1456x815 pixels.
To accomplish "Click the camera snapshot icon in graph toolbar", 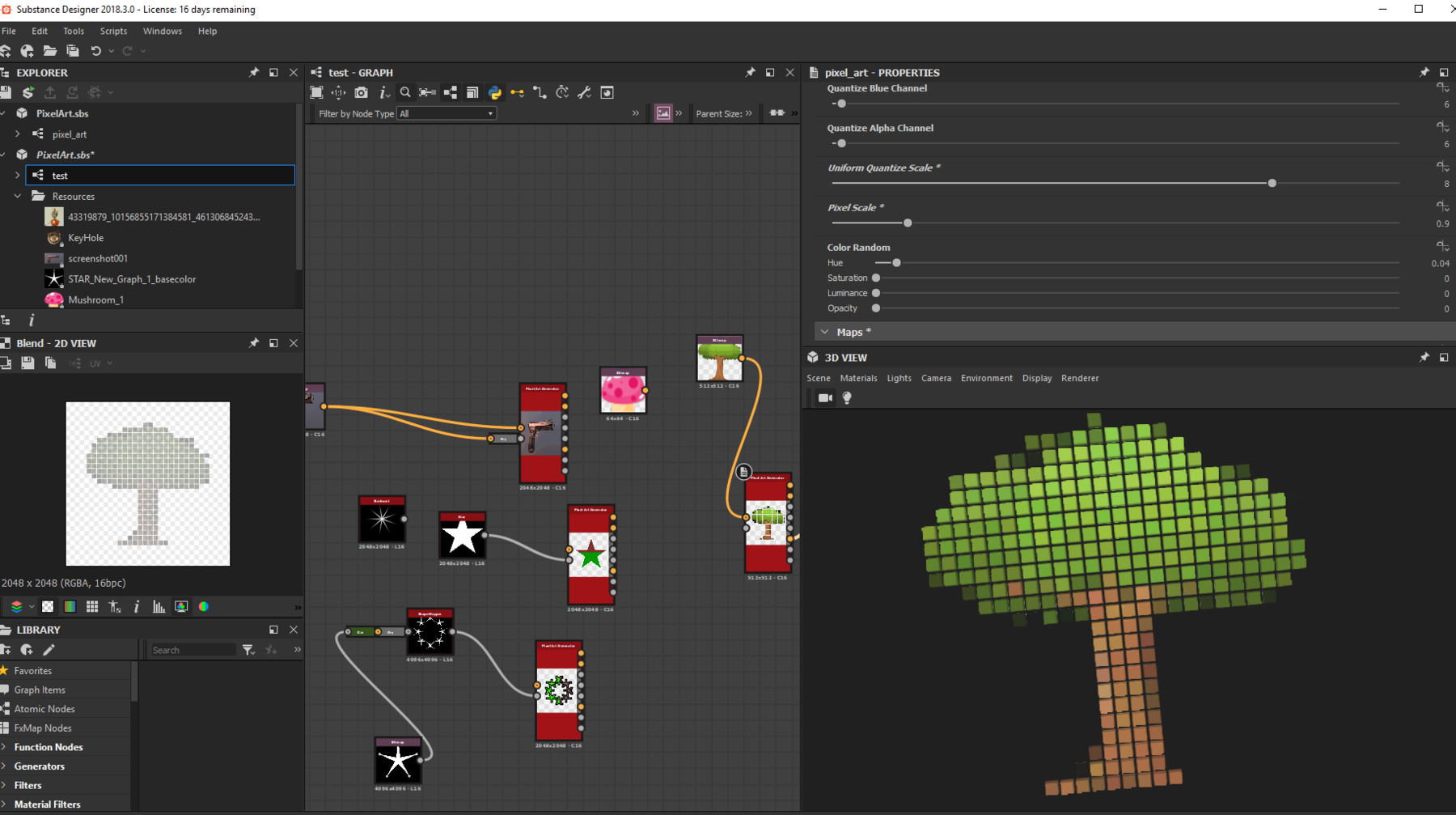I will 361,92.
